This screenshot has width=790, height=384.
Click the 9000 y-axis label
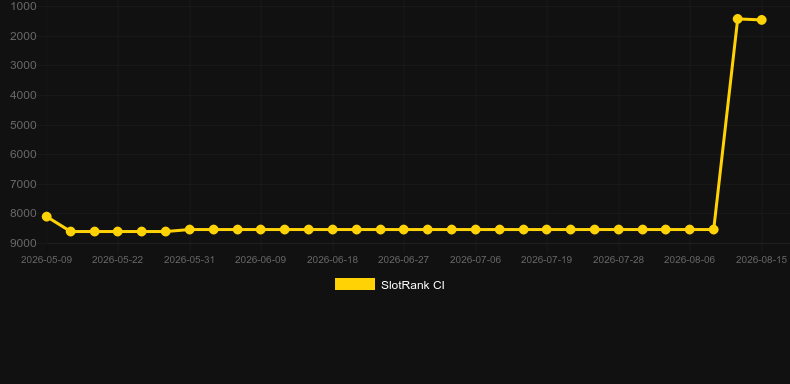click(x=23, y=243)
